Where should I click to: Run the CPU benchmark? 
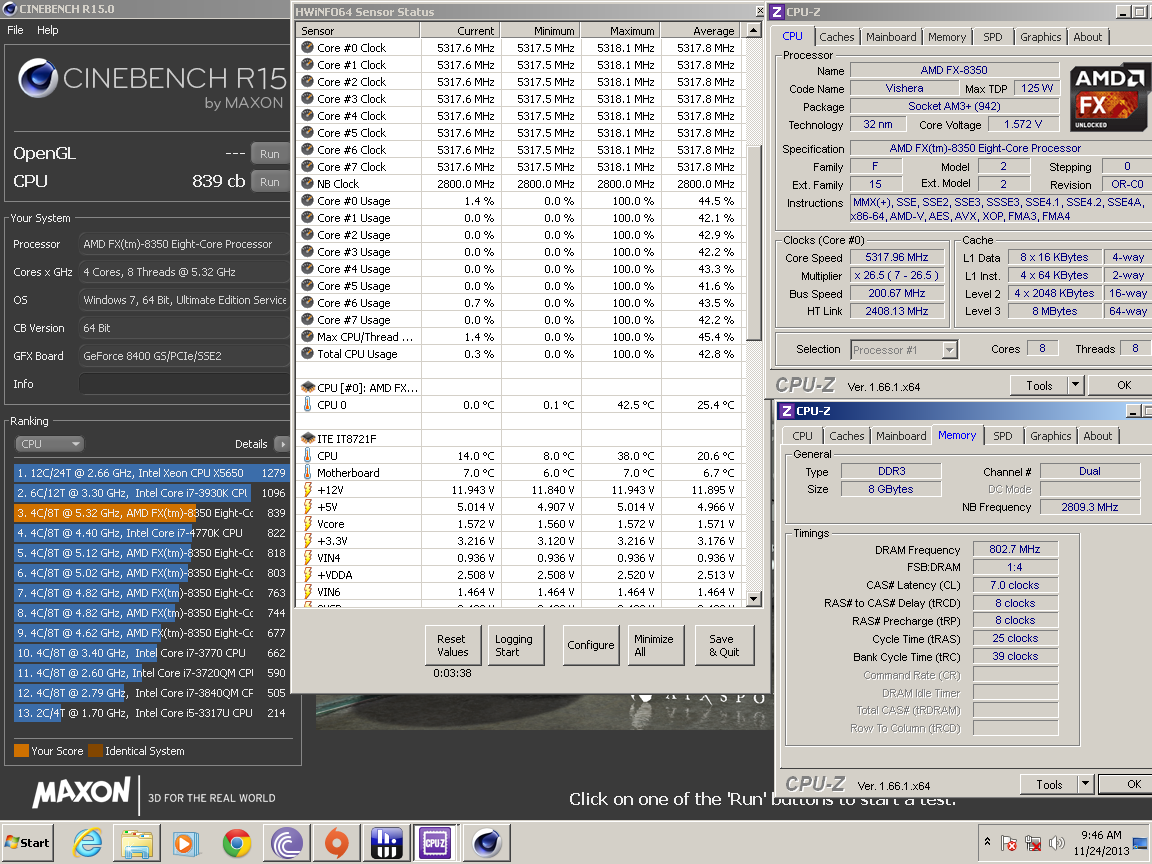[270, 181]
